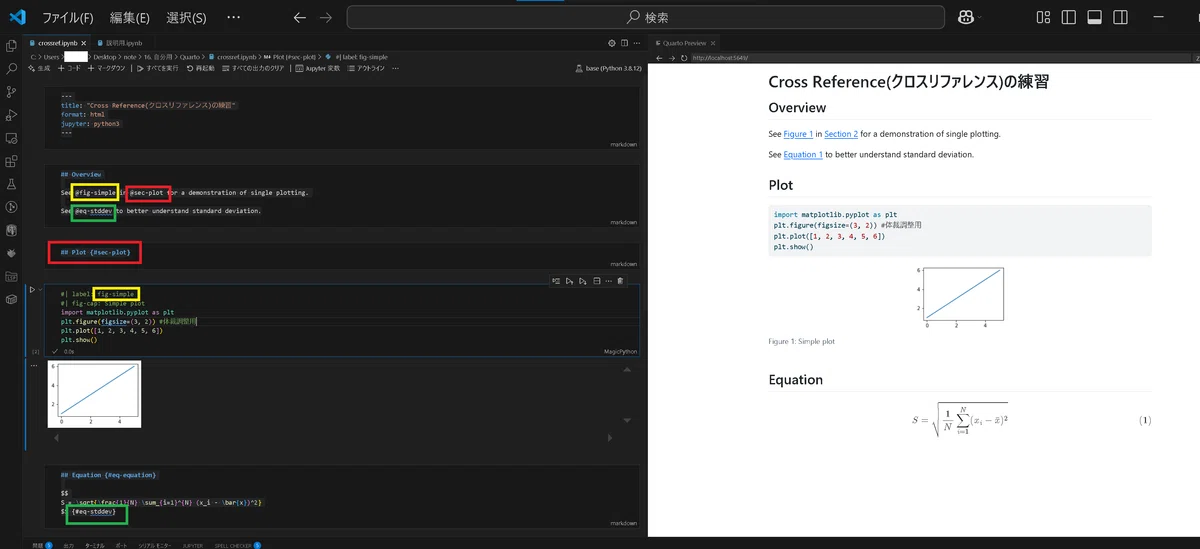The image size is (1200, 549).
Task: Open ファイル(F) menu
Action: click(67, 17)
